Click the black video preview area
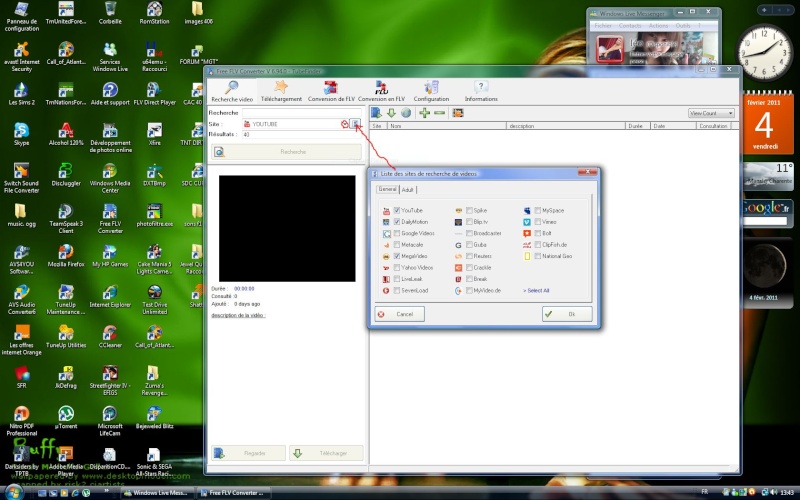This screenshot has height=500, width=800. click(287, 228)
